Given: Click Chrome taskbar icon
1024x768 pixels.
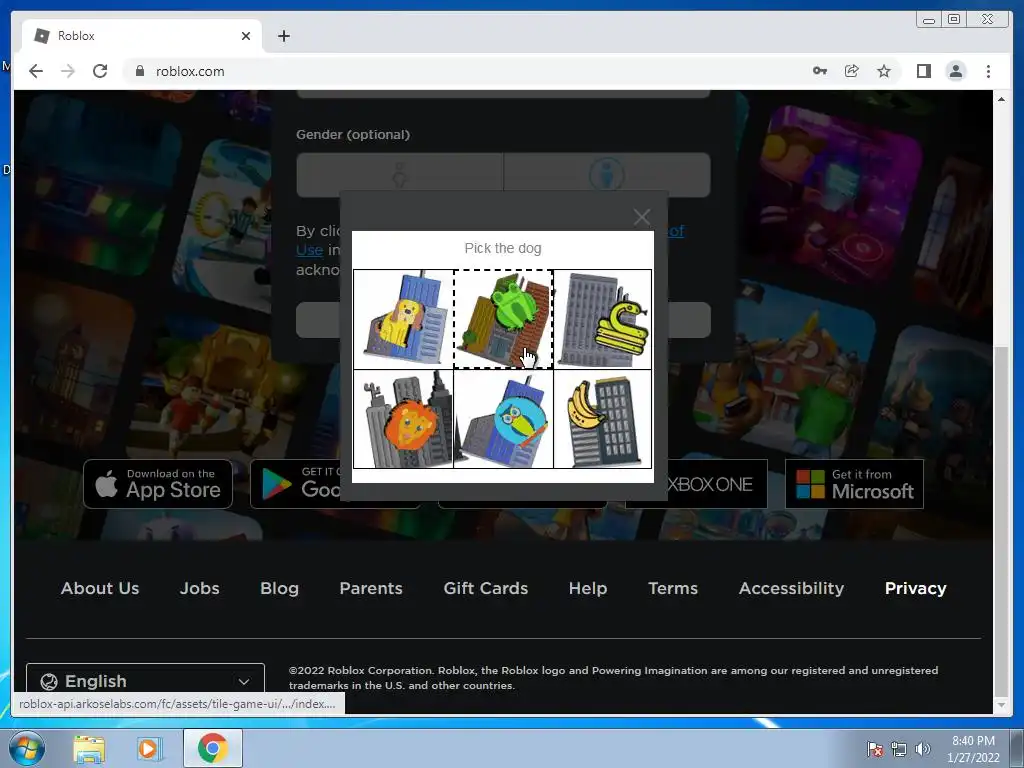Looking at the screenshot, I should coord(212,748).
